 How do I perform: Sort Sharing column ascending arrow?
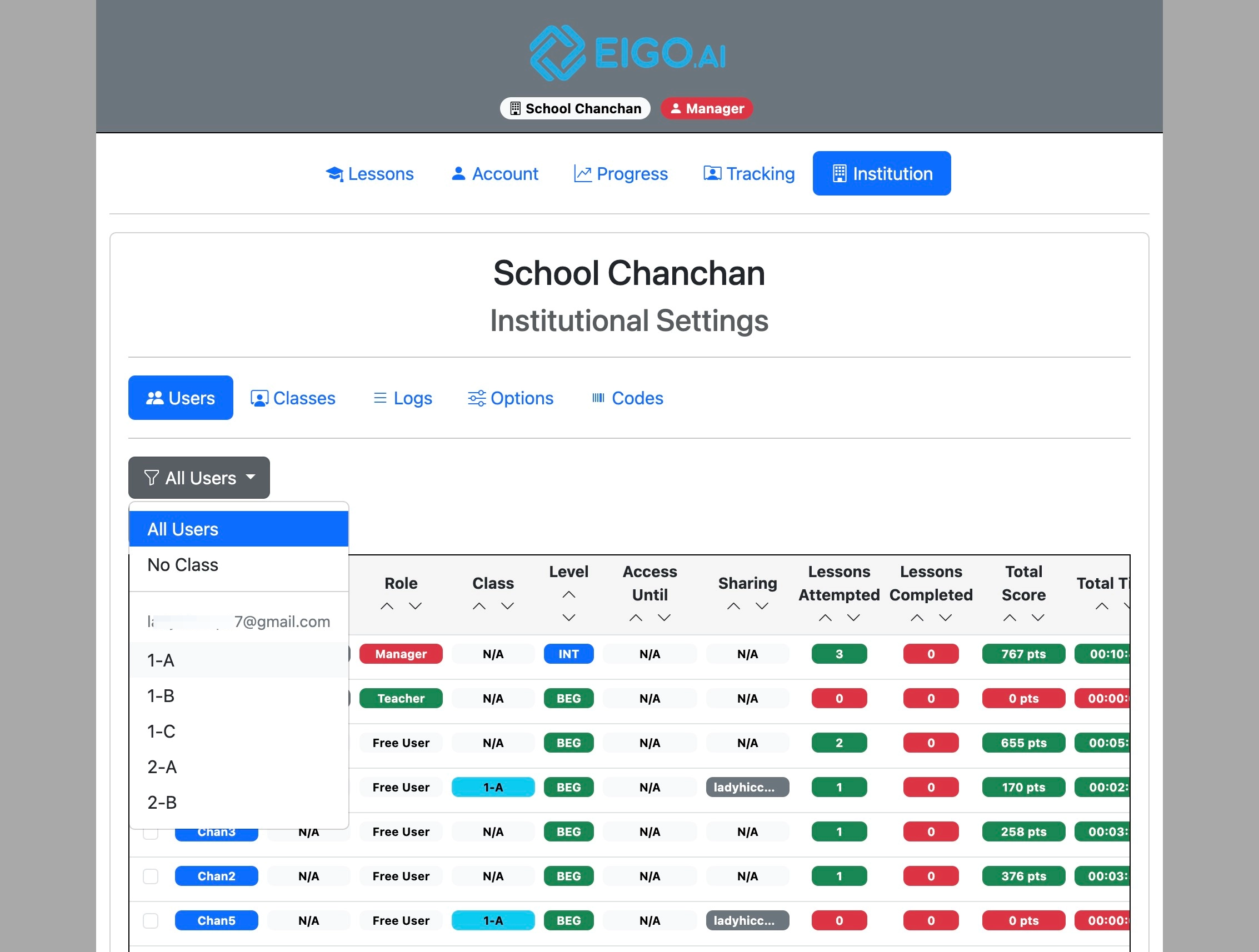733,606
